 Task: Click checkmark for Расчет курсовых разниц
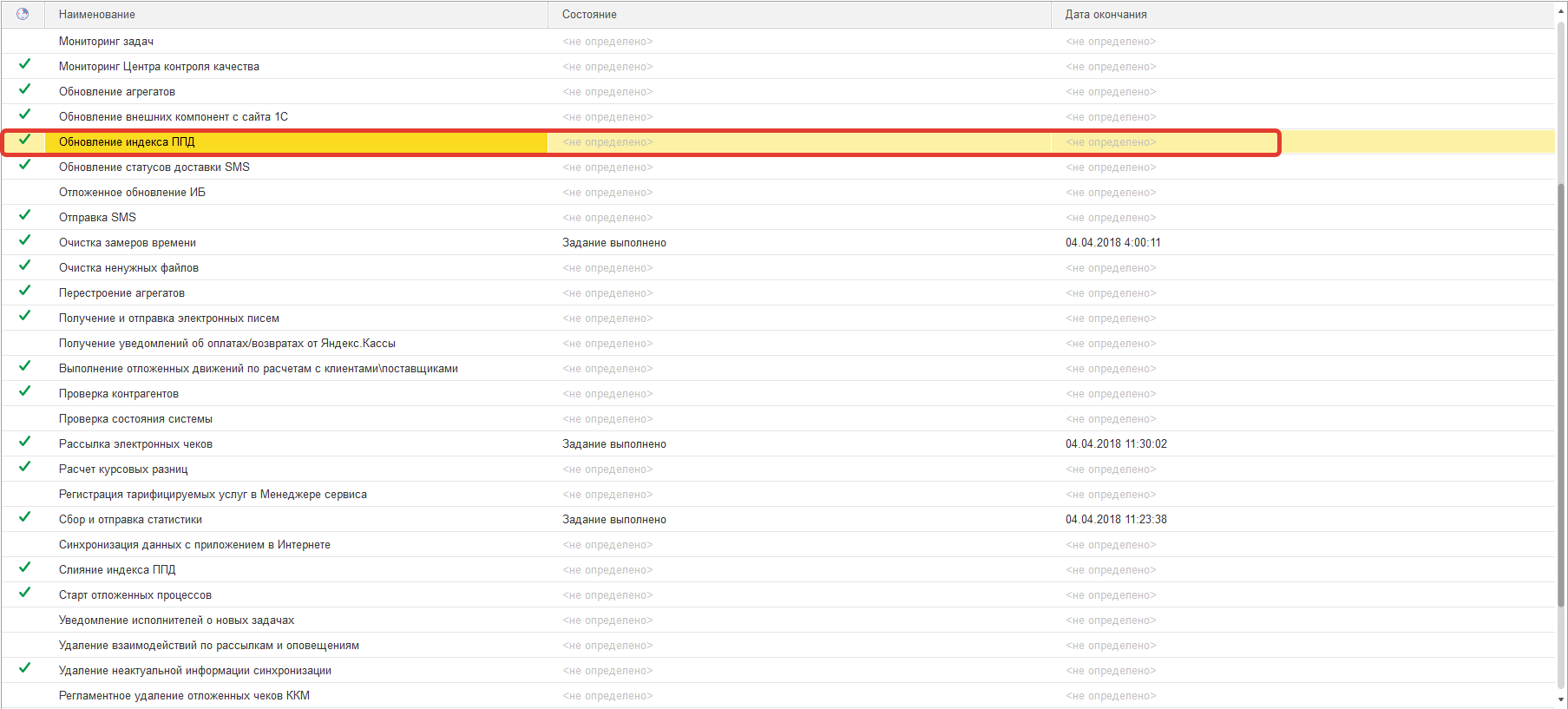[24, 467]
